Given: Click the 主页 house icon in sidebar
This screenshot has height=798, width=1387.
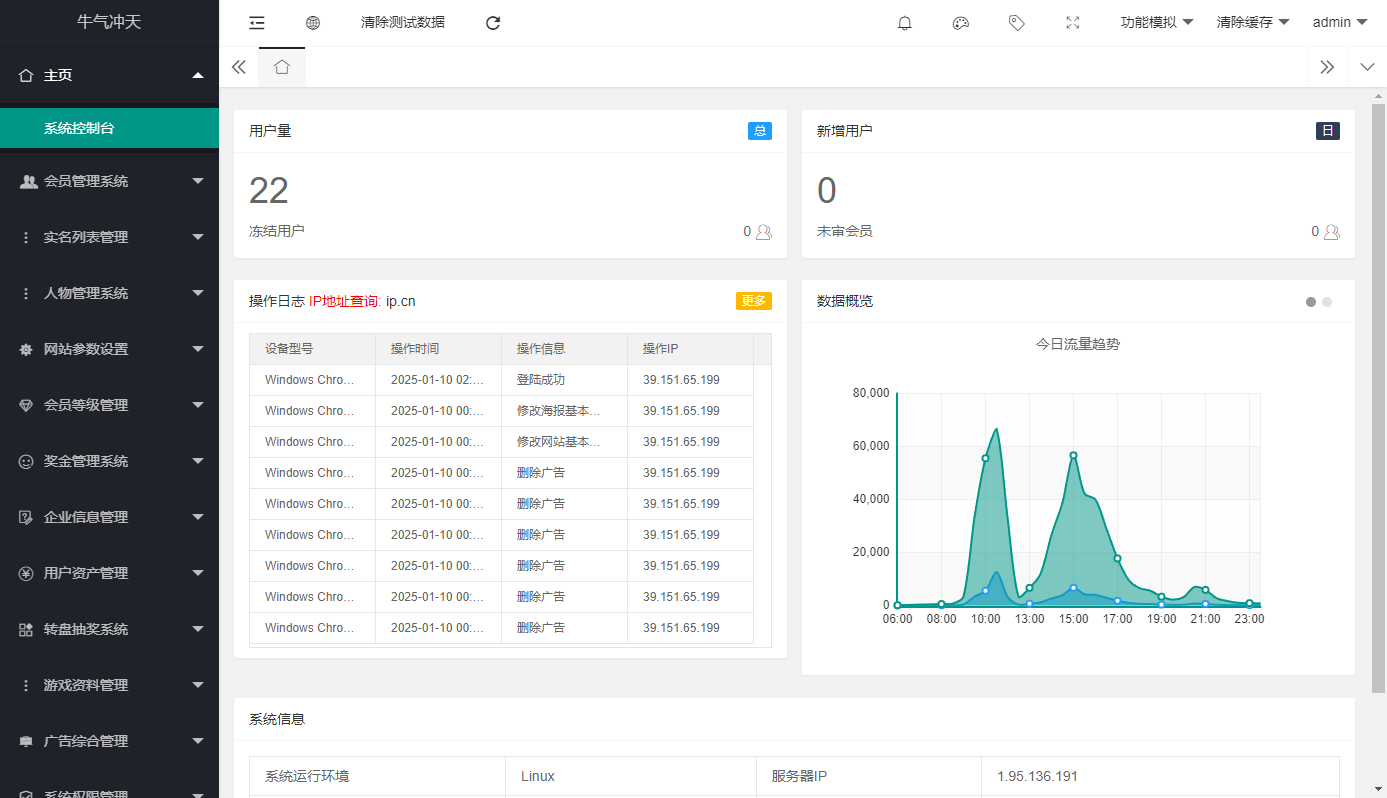Looking at the screenshot, I should tap(26, 75).
